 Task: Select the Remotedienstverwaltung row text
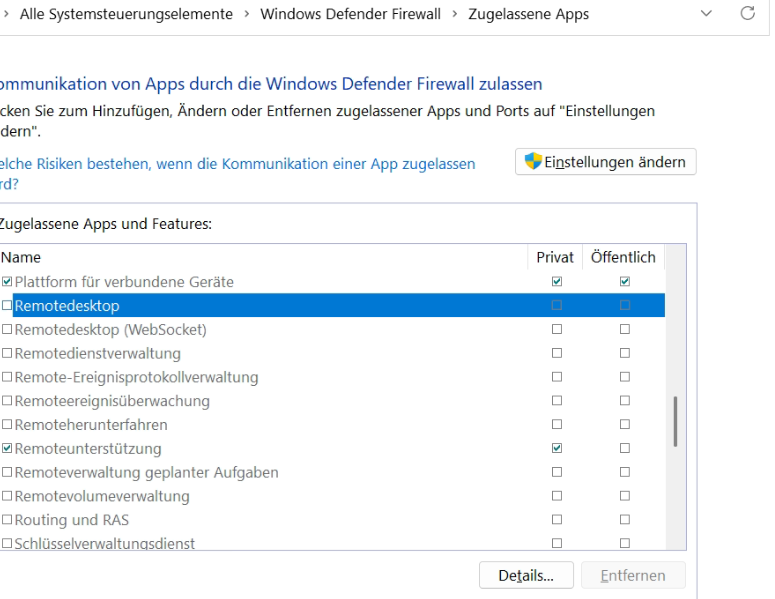tap(98, 353)
